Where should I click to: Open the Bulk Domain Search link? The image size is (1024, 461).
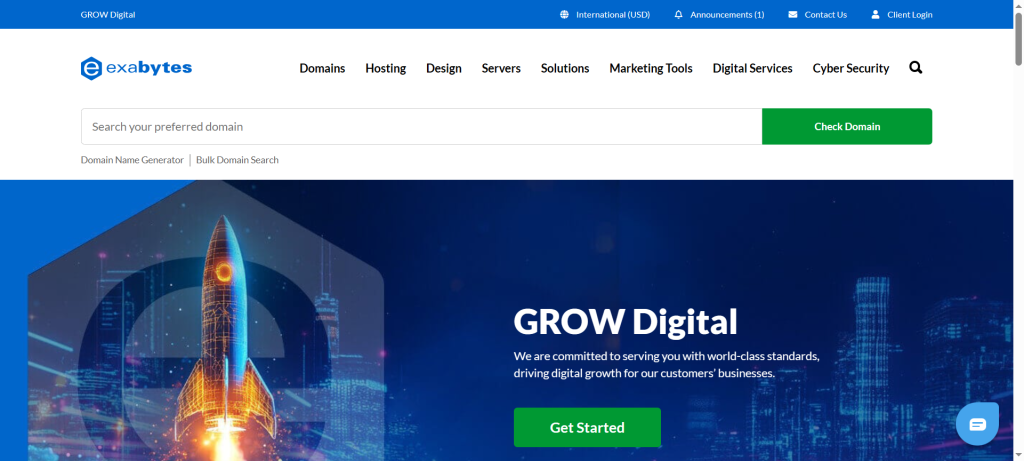237,160
